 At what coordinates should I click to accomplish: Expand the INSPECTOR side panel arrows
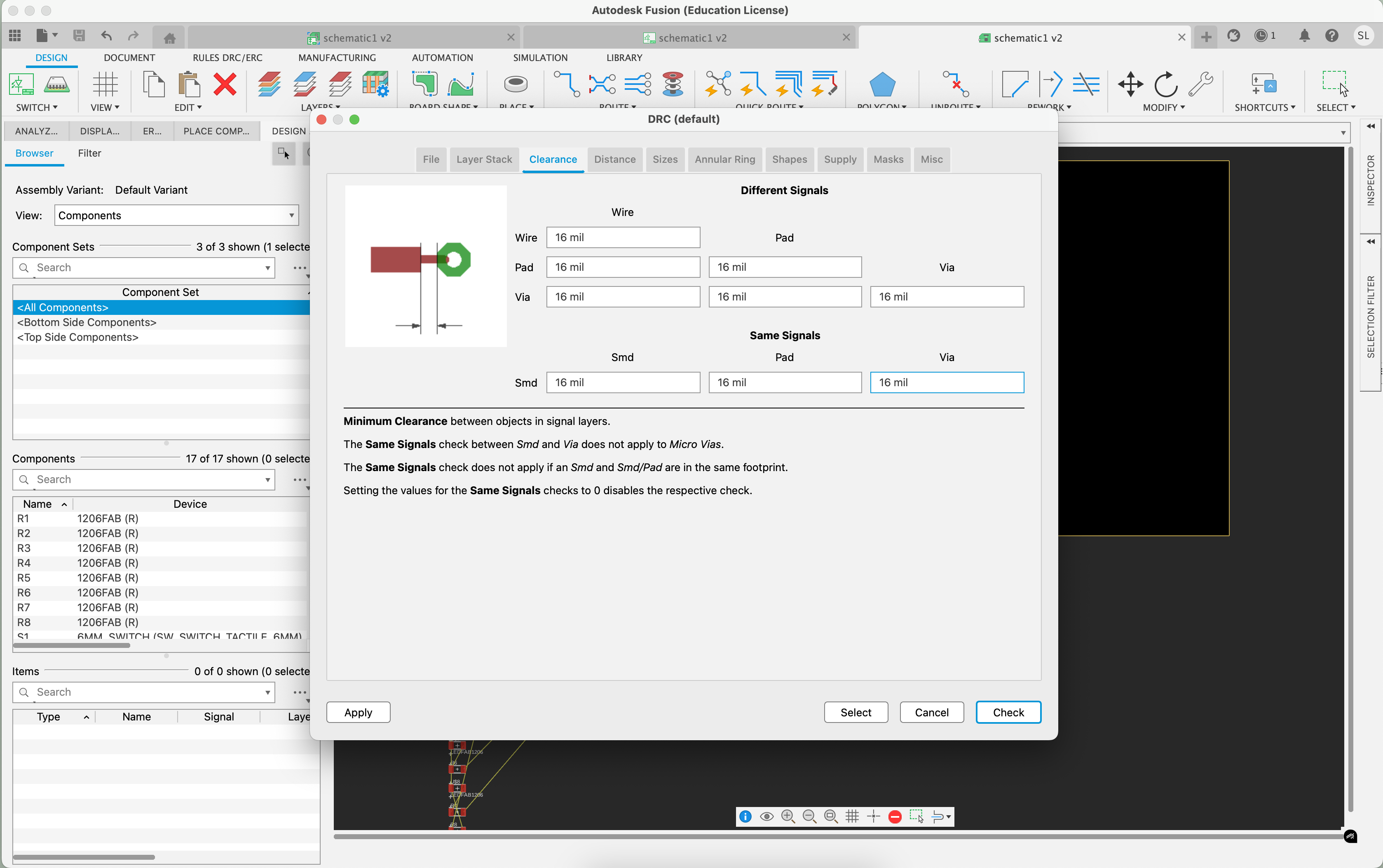[1370, 126]
